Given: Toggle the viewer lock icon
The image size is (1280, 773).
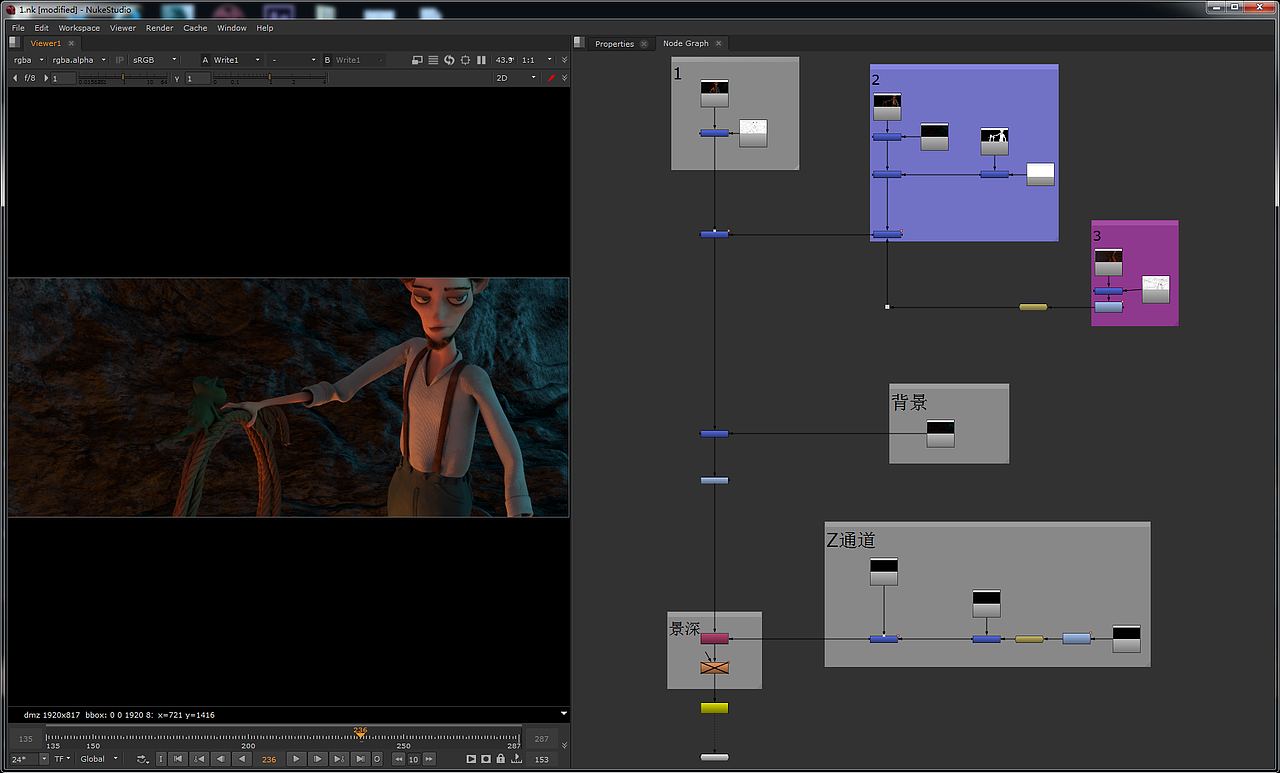Looking at the screenshot, I should click(x=500, y=759).
